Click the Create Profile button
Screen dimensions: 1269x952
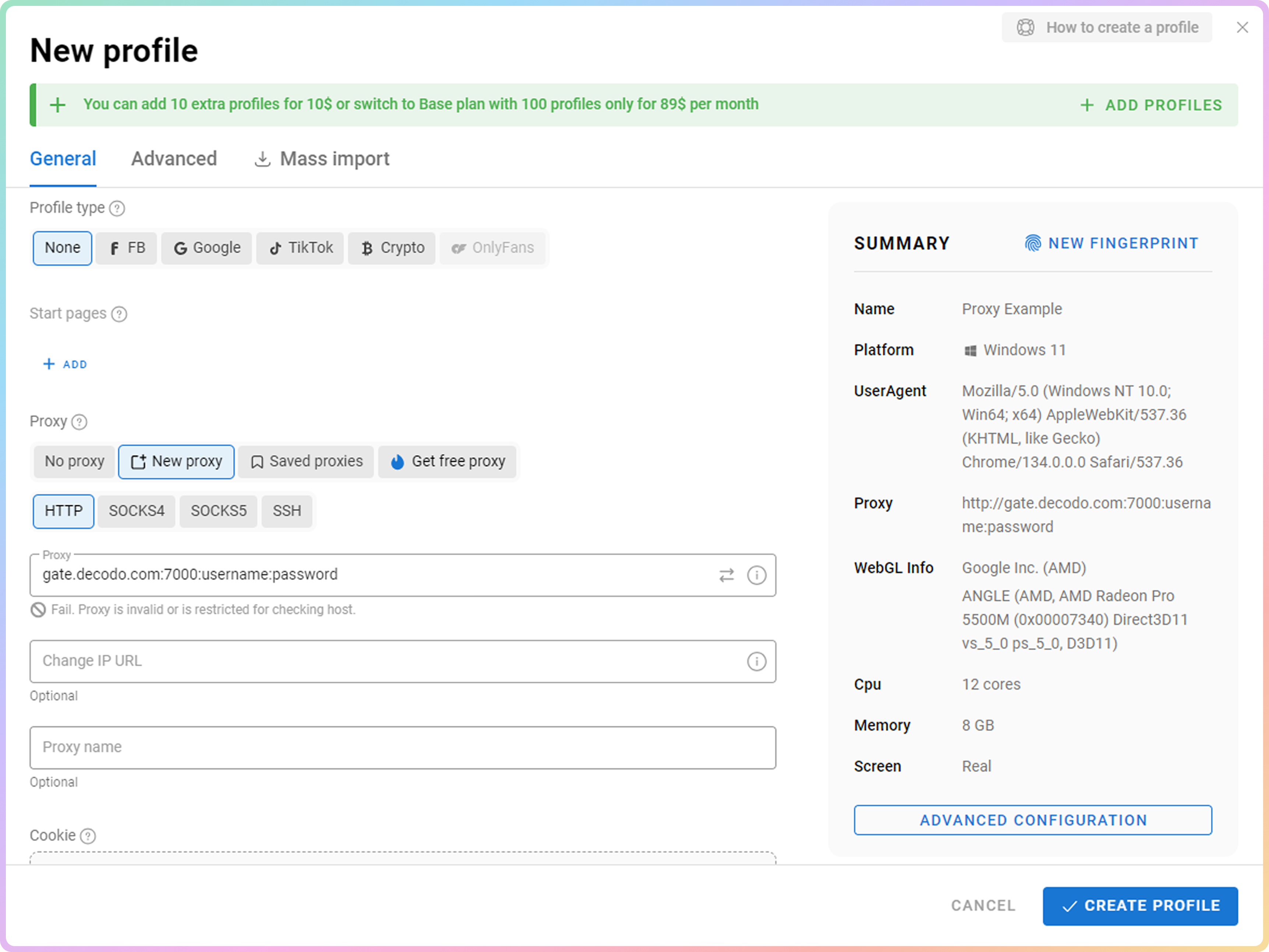1140,906
